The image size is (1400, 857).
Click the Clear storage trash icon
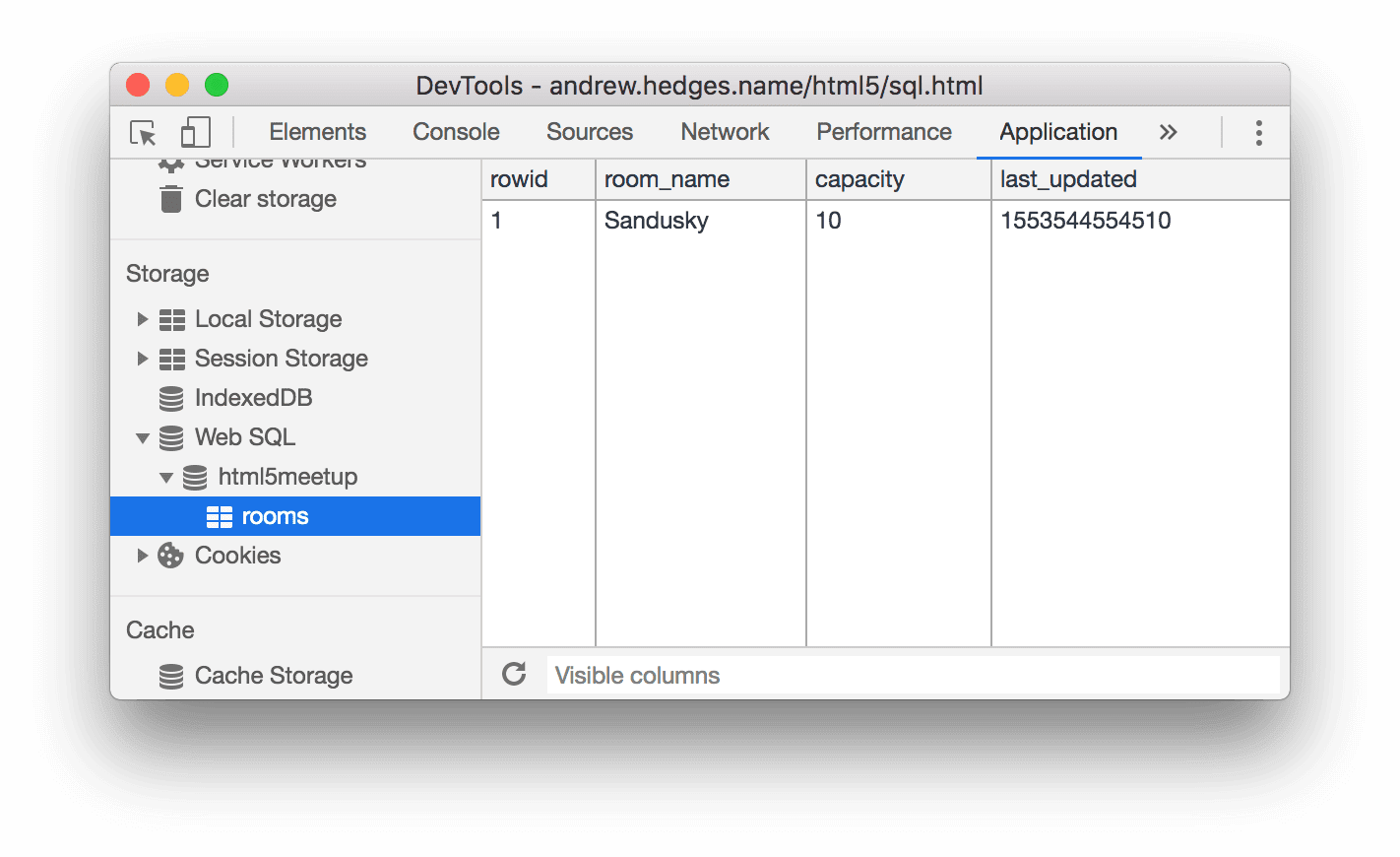169,198
